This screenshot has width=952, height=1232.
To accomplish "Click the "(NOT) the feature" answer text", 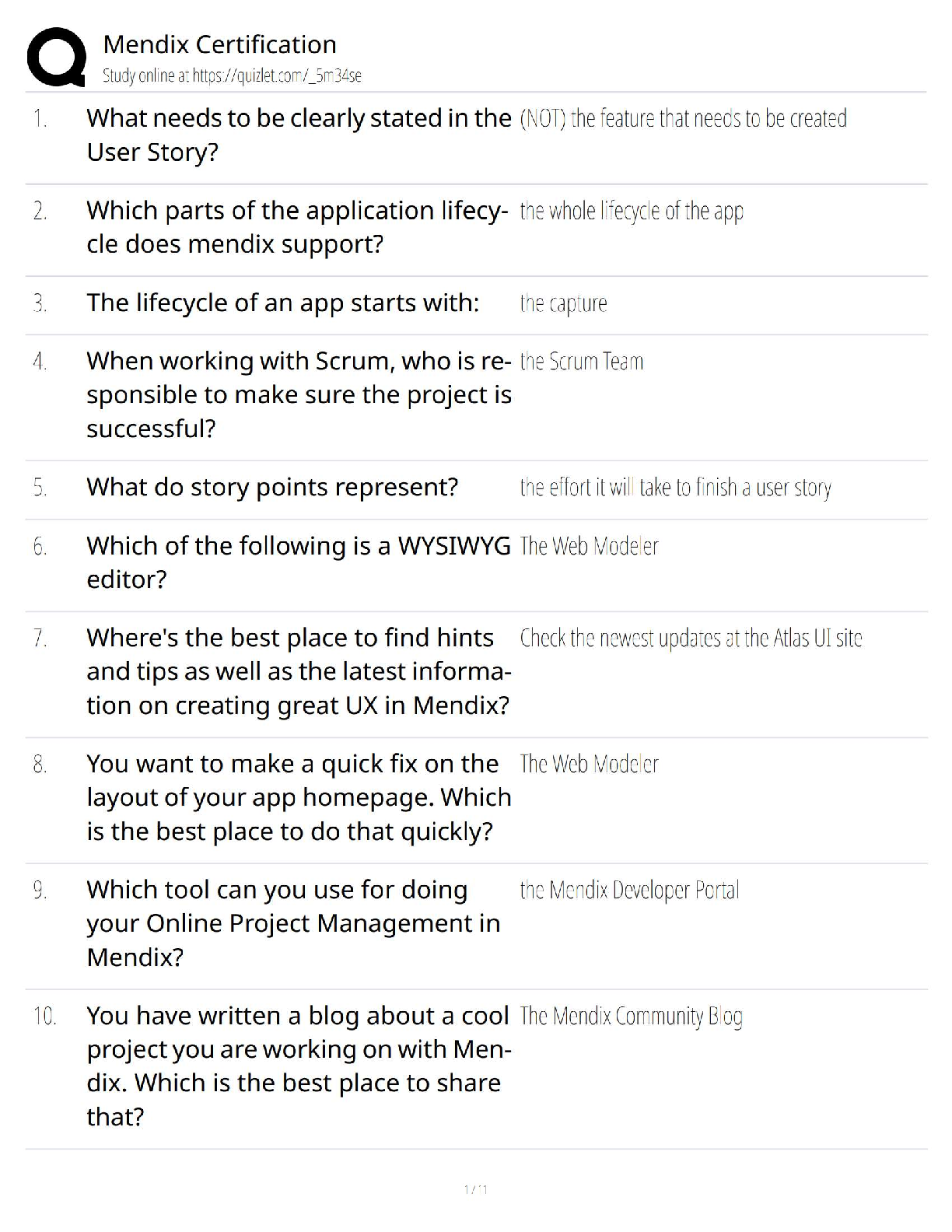I will pyautogui.click(x=683, y=118).
